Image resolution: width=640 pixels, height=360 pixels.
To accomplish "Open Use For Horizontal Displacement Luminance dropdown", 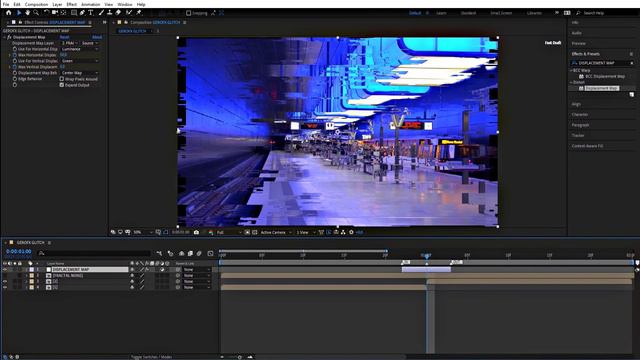I will pyautogui.click(x=80, y=49).
